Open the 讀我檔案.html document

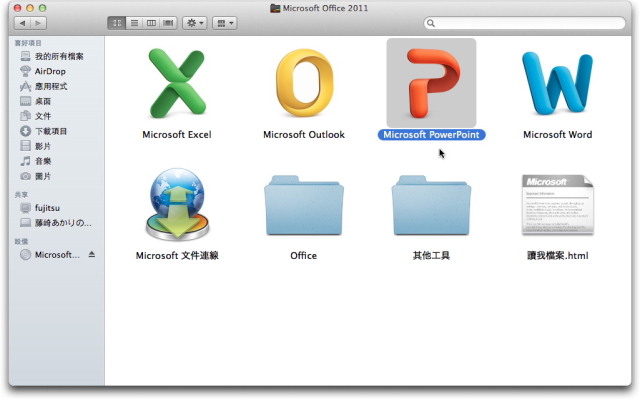pyautogui.click(x=558, y=205)
